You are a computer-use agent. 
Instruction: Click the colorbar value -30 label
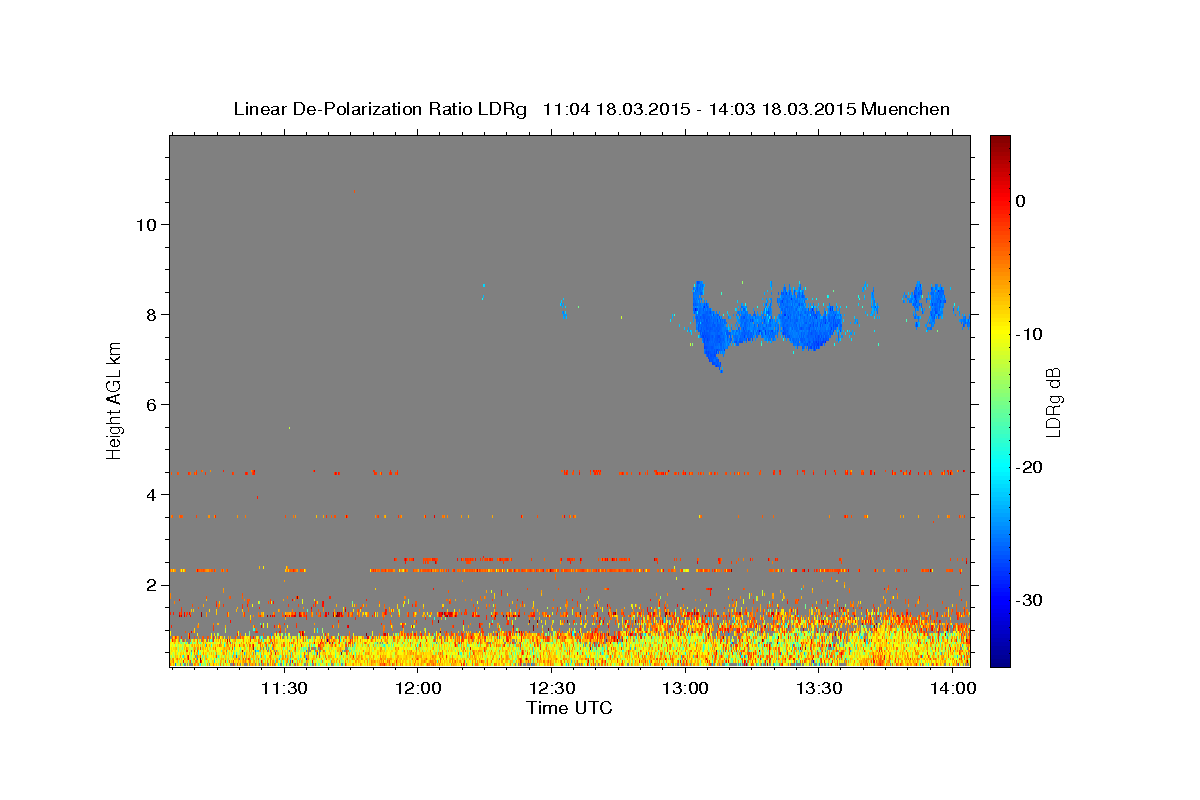[x=1028, y=600]
